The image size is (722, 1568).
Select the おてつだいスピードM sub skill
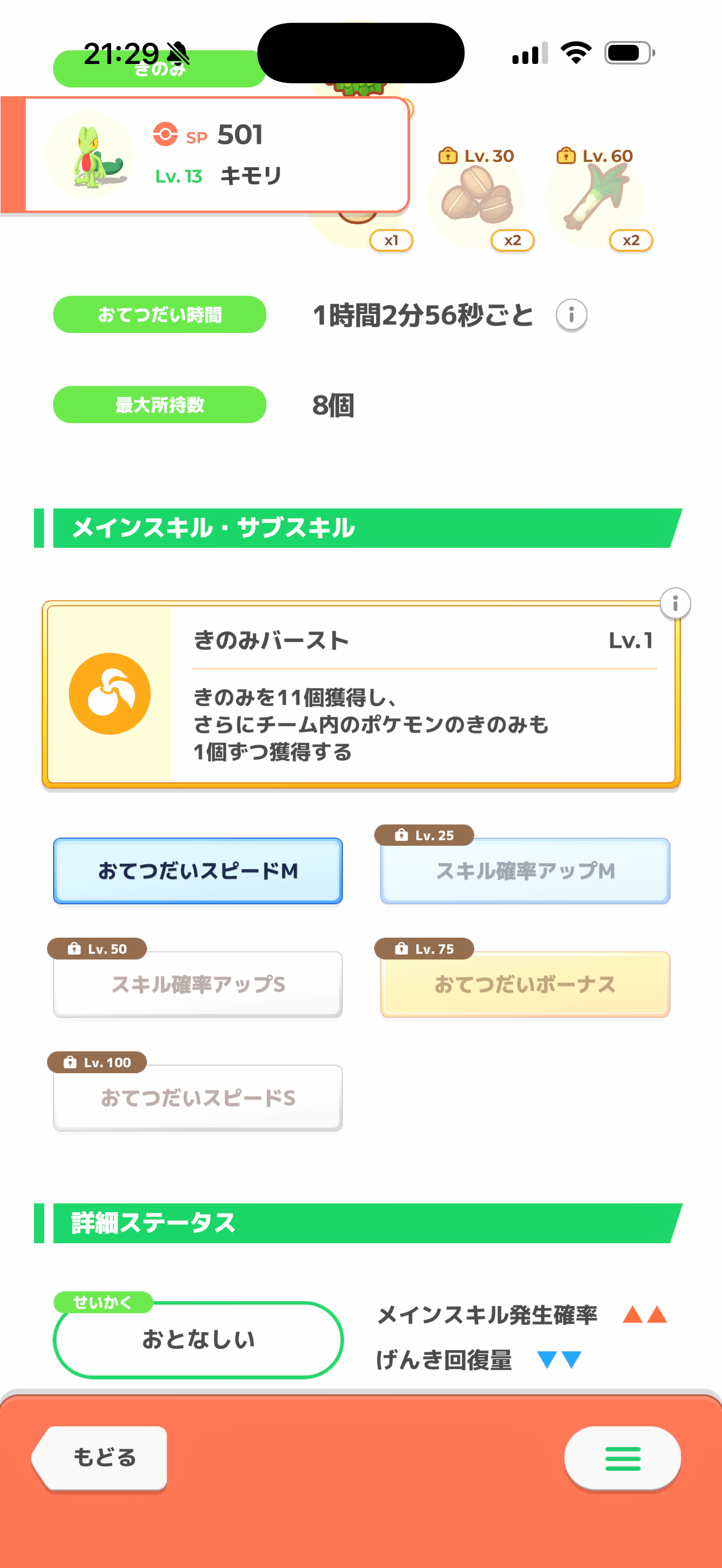(x=198, y=870)
